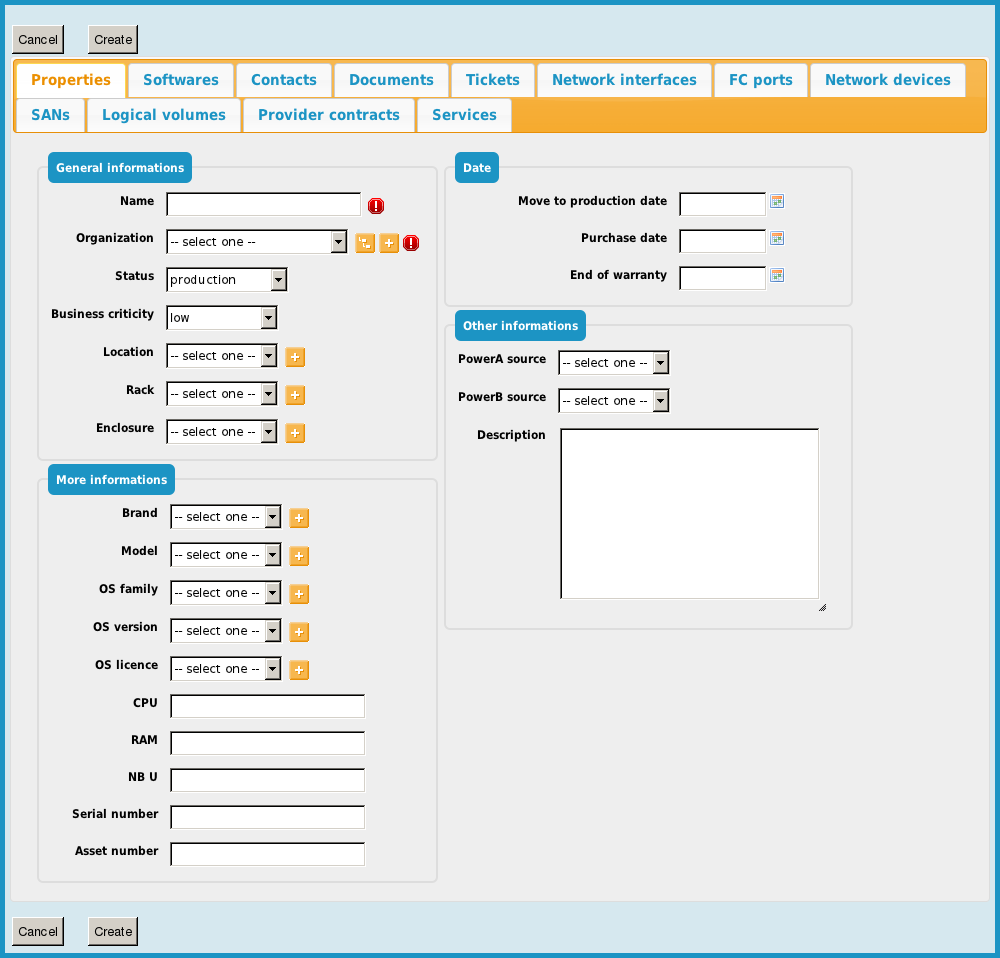The height and width of the screenshot is (958, 1000).
Task: Click into the Name text field
Action: pos(263,205)
